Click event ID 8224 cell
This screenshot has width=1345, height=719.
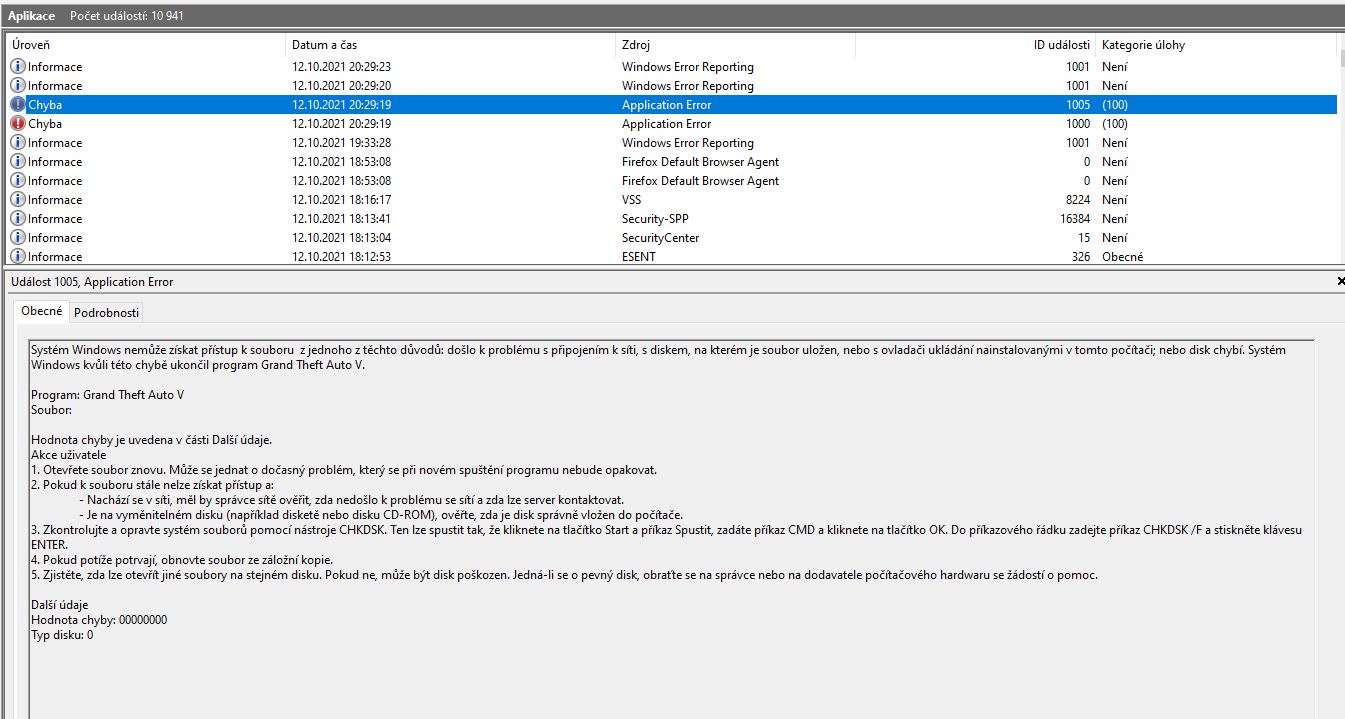point(1076,200)
